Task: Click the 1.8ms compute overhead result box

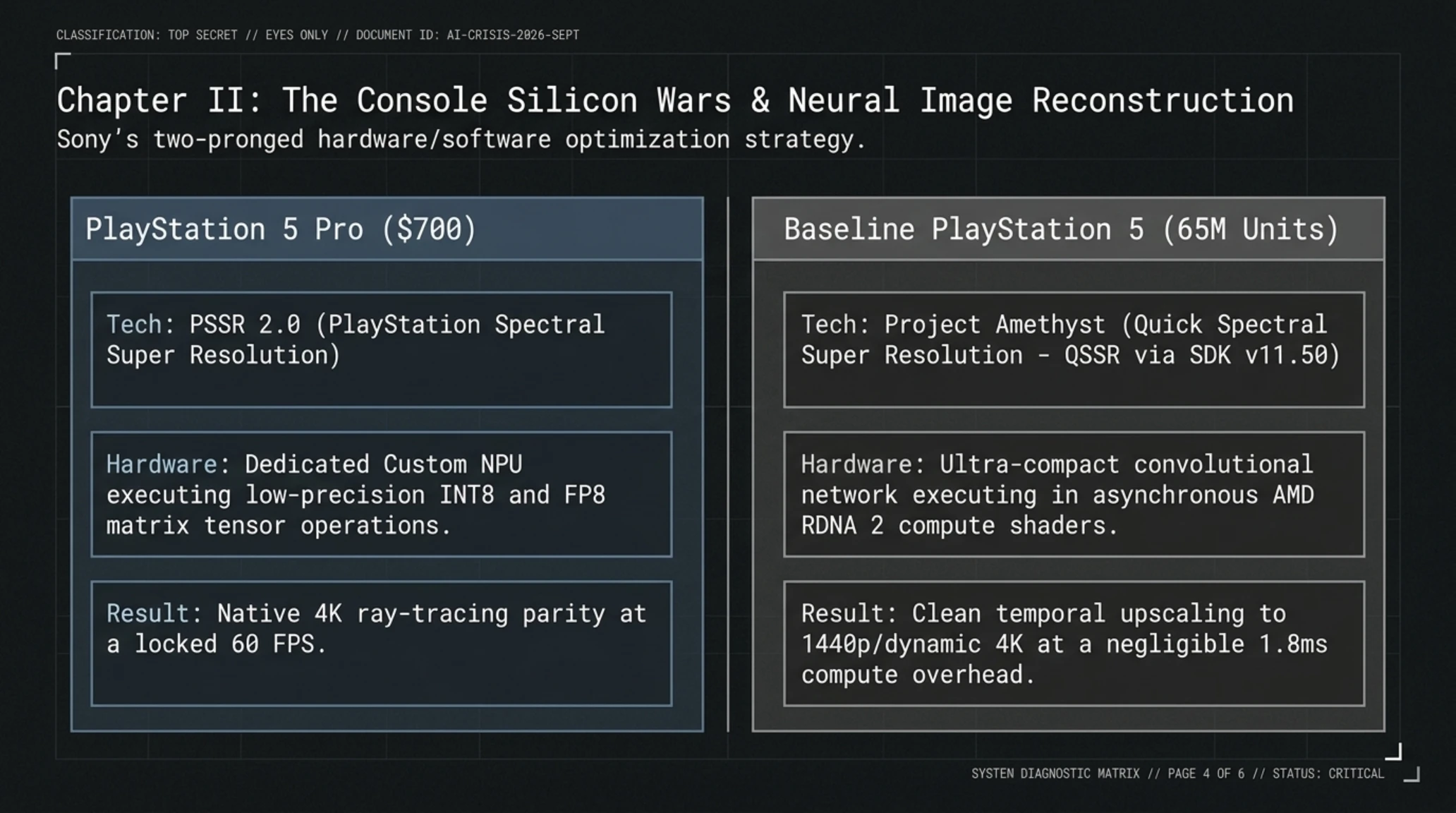Action: pos(1074,643)
